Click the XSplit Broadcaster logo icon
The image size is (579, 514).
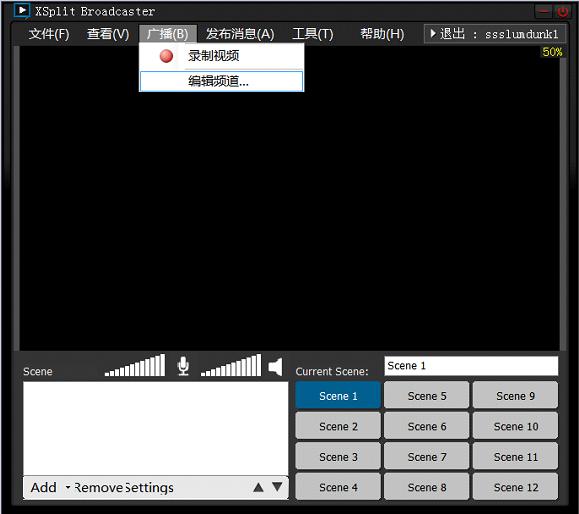pos(21,11)
